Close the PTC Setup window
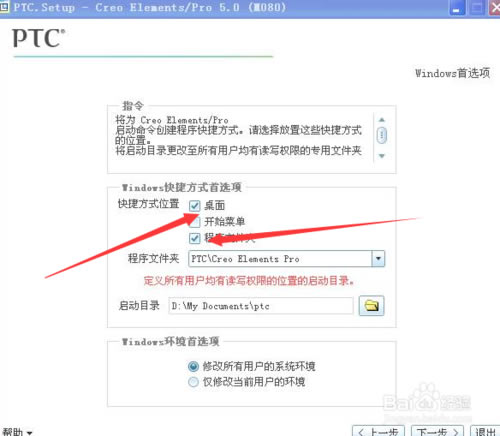 pyautogui.click(x=494, y=8)
